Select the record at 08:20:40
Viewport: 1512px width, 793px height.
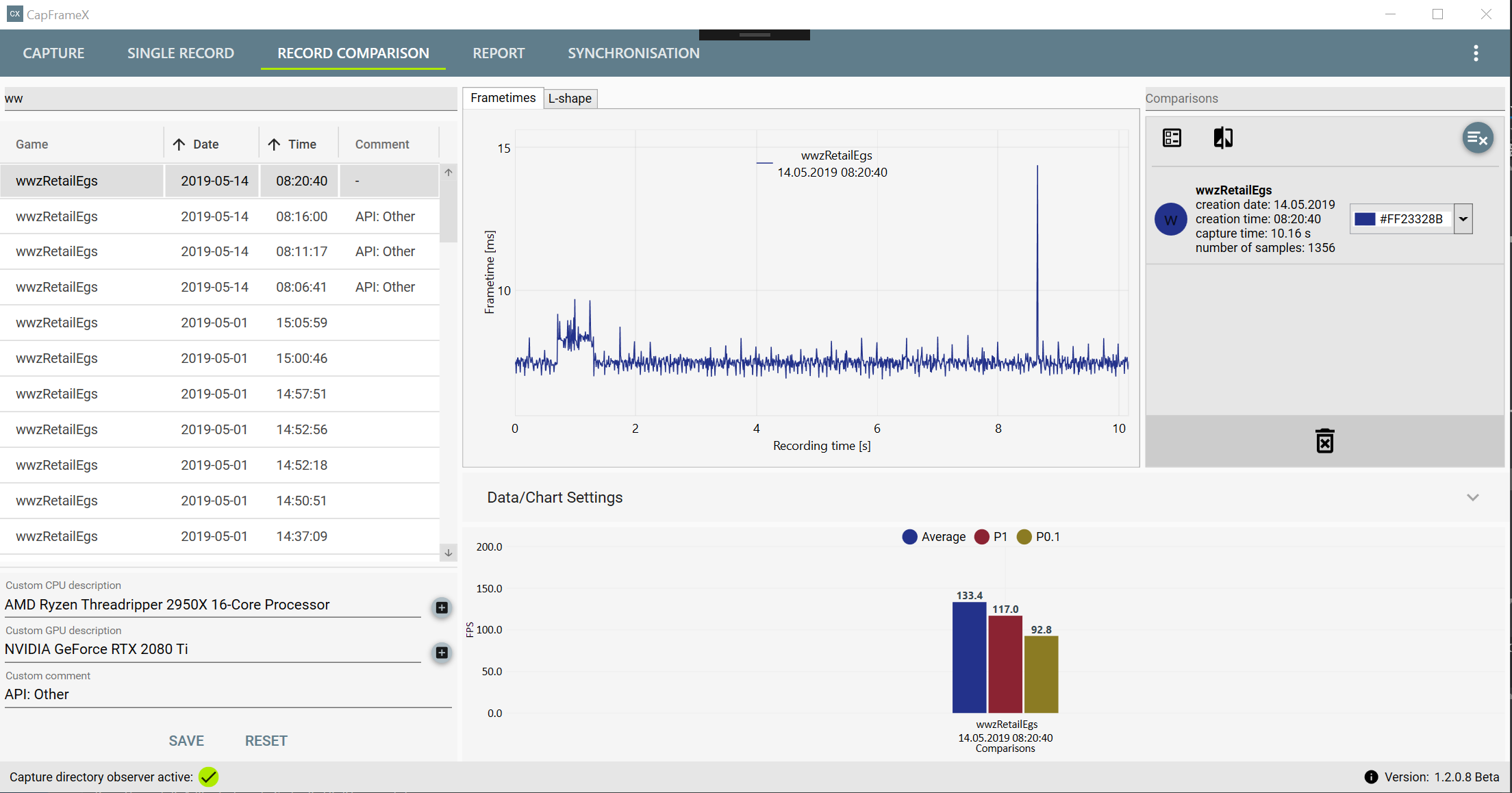(219, 181)
